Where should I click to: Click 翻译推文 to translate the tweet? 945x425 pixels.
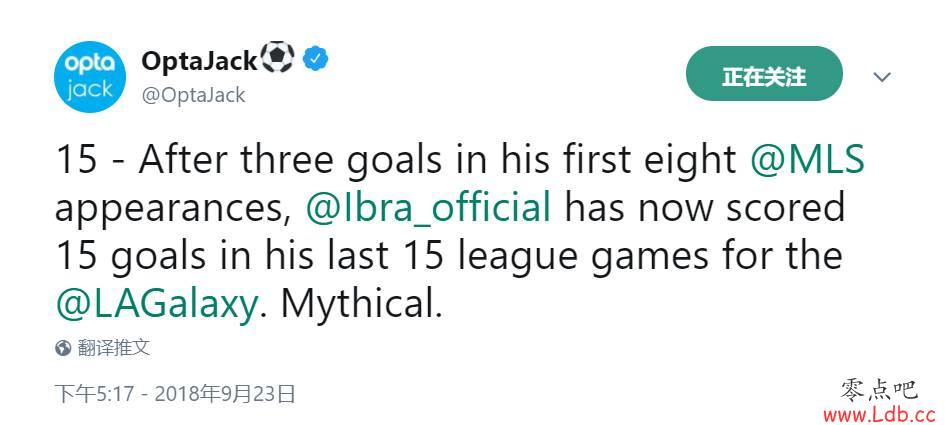(x=114, y=348)
